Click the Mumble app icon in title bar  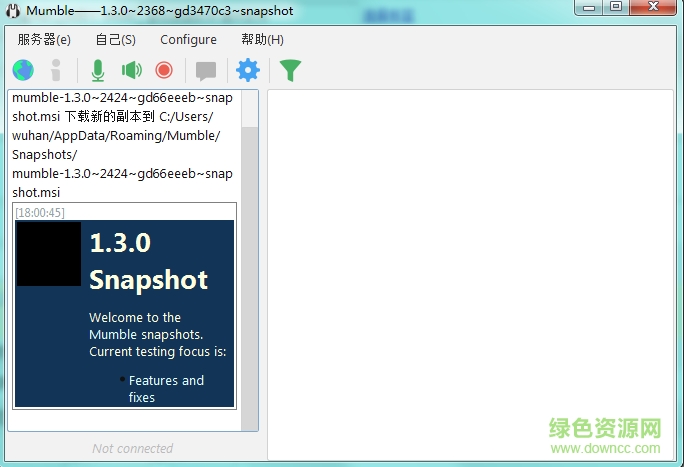tap(13, 9)
